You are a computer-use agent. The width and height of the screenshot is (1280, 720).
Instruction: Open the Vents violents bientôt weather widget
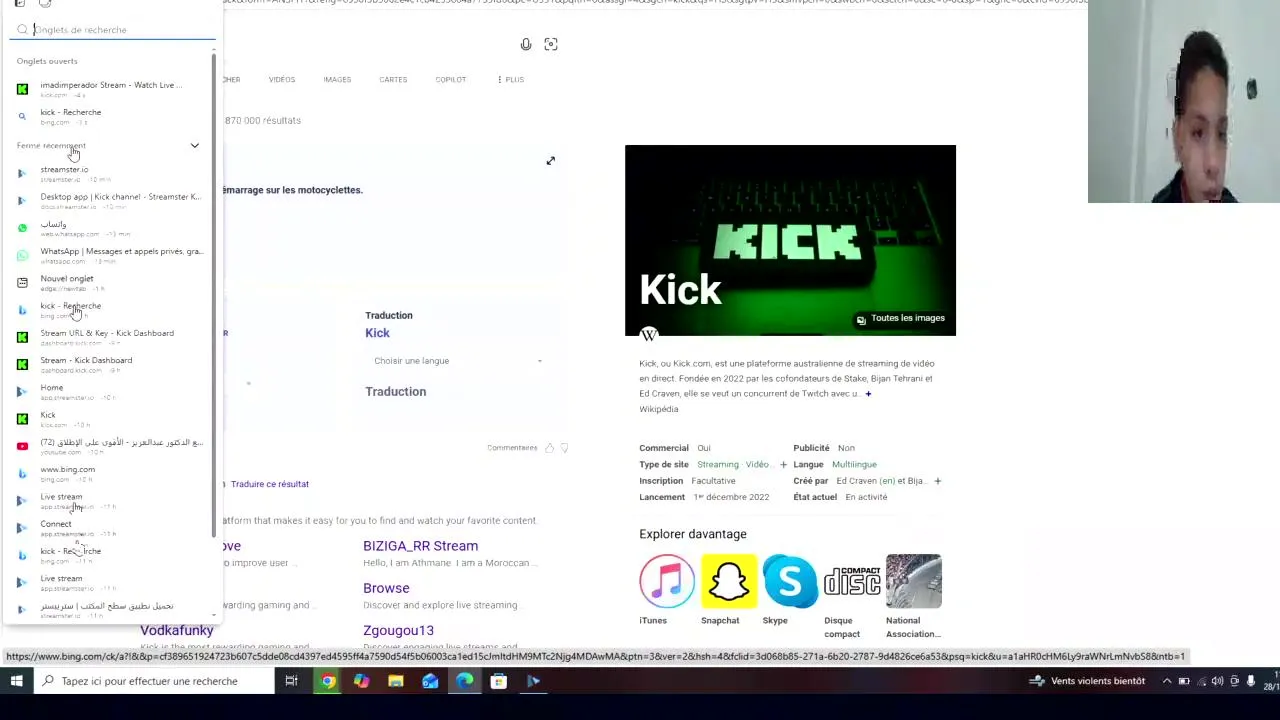pyautogui.click(x=1087, y=681)
